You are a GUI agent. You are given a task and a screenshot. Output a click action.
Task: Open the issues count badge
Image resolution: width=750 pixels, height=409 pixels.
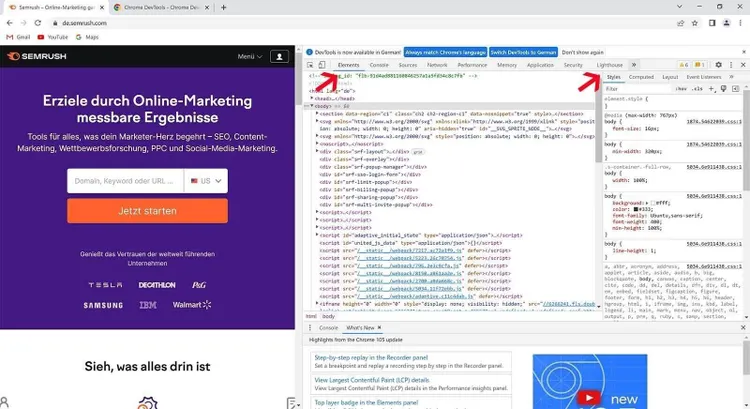(700, 65)
